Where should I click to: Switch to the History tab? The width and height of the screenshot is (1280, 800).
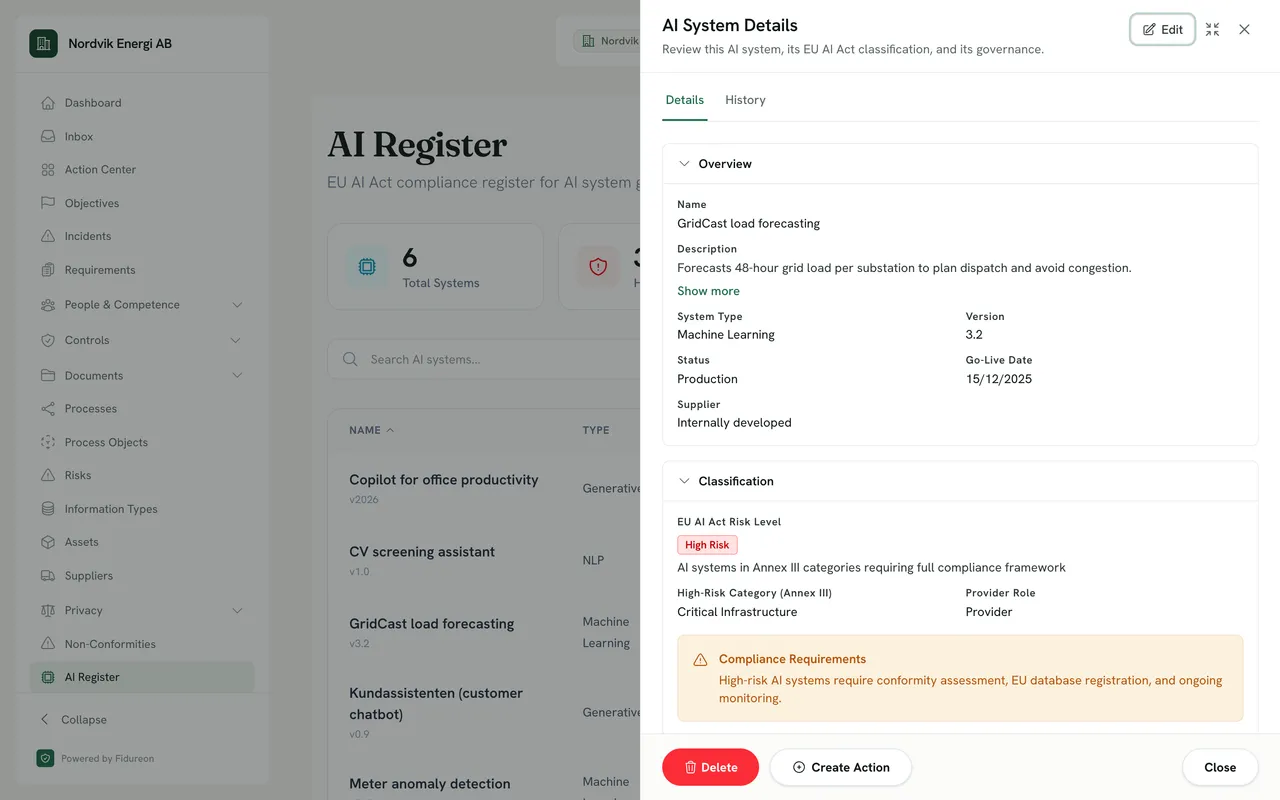pos(745,100)
